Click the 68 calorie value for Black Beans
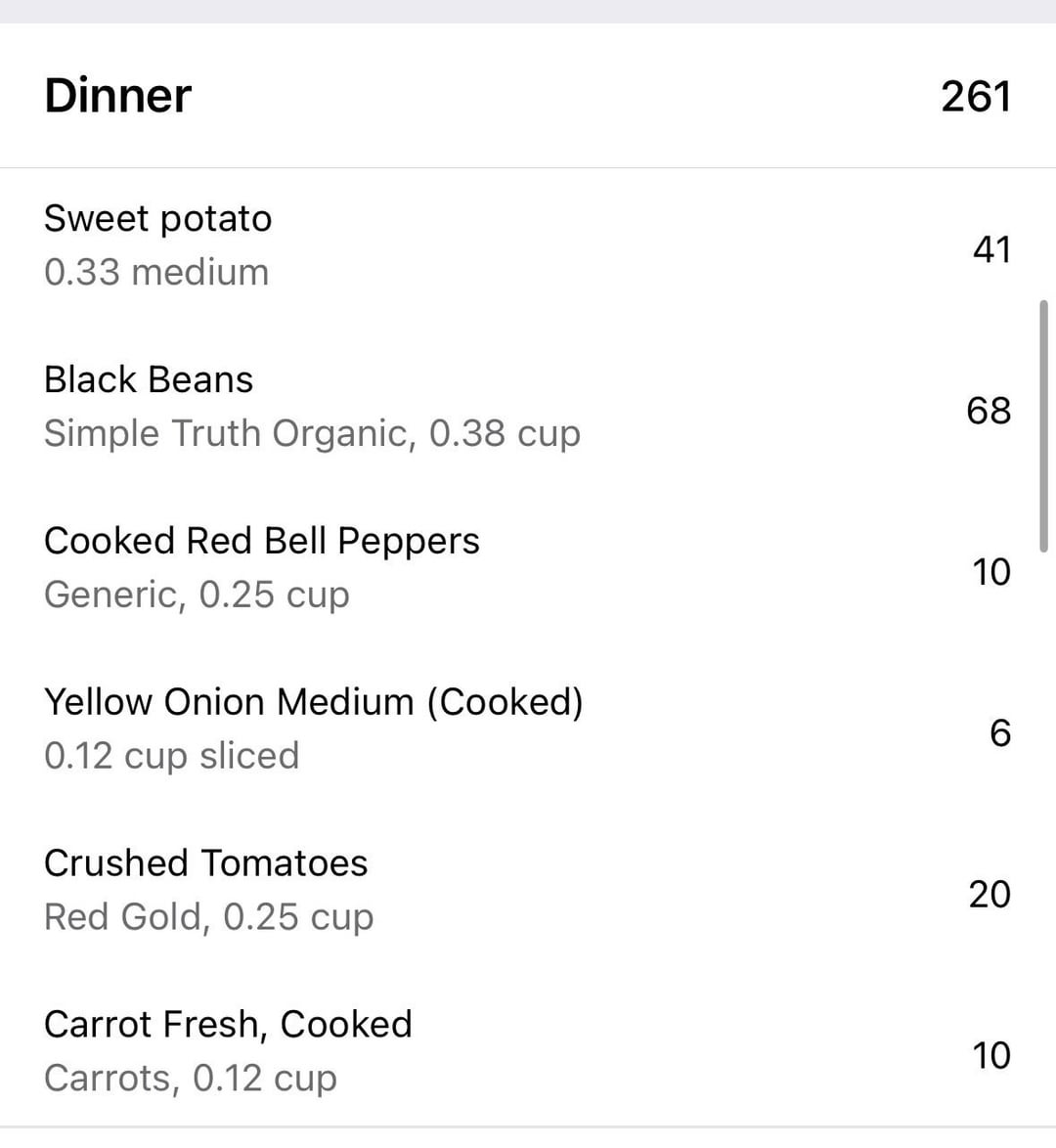Viewport: 1056px width, 1148px height. (x=989, y=411)
